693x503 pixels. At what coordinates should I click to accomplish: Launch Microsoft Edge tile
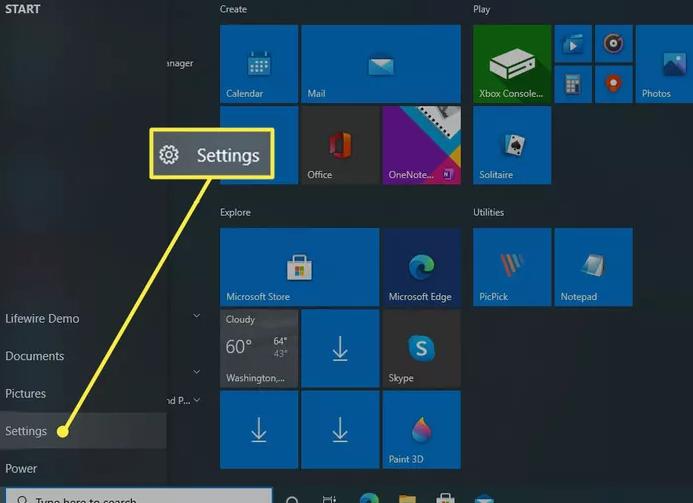pos(420,267)
